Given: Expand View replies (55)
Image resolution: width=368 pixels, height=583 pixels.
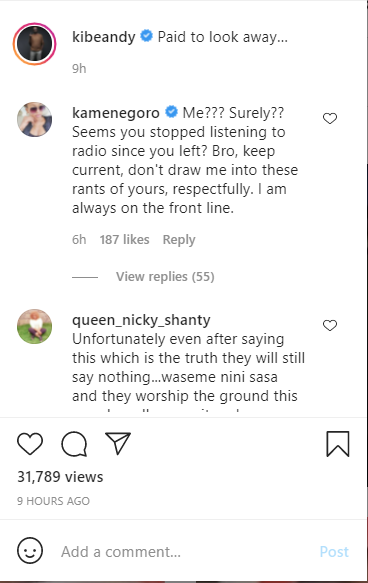Looking at the screenshot, I should (x=165, y=277).
